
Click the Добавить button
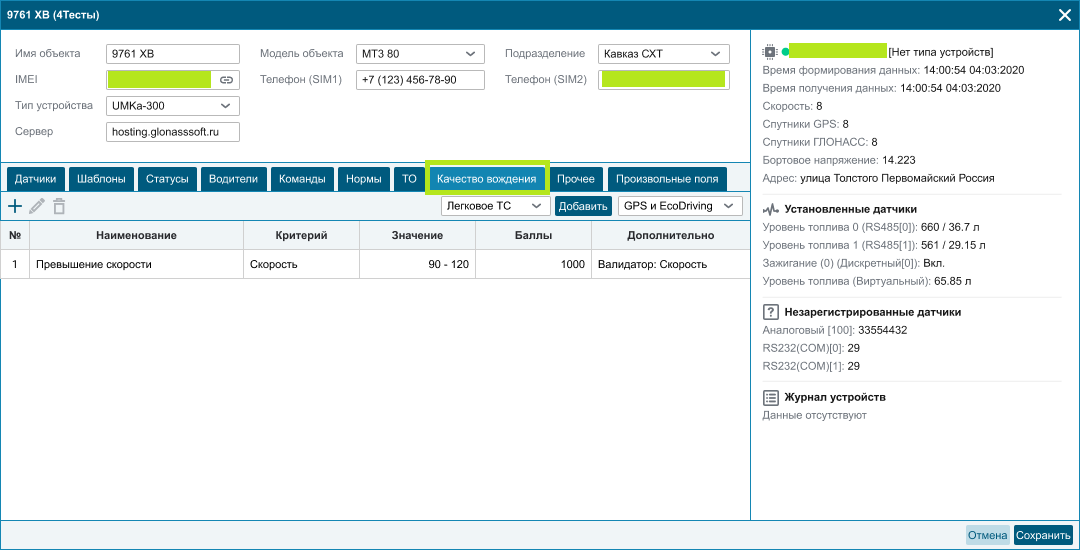point(583,205)
